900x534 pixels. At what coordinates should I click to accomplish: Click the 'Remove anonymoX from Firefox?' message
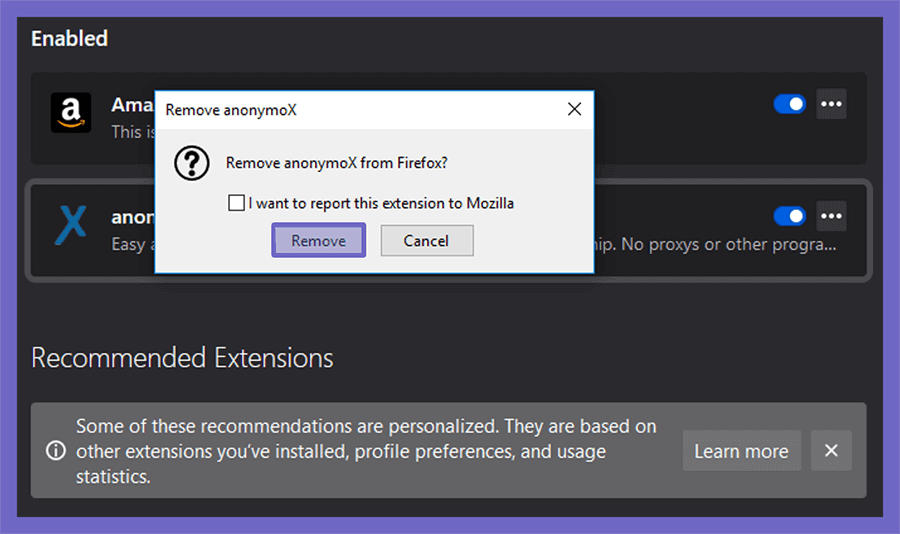pyautogui.click(x=336, y=163)
